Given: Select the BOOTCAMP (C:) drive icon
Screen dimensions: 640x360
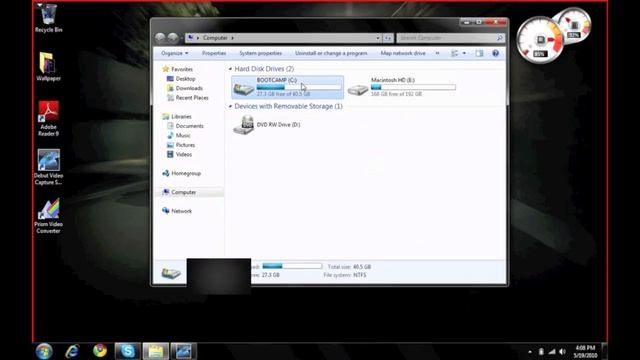Looking at the screenshot, I should coord(243,88).
